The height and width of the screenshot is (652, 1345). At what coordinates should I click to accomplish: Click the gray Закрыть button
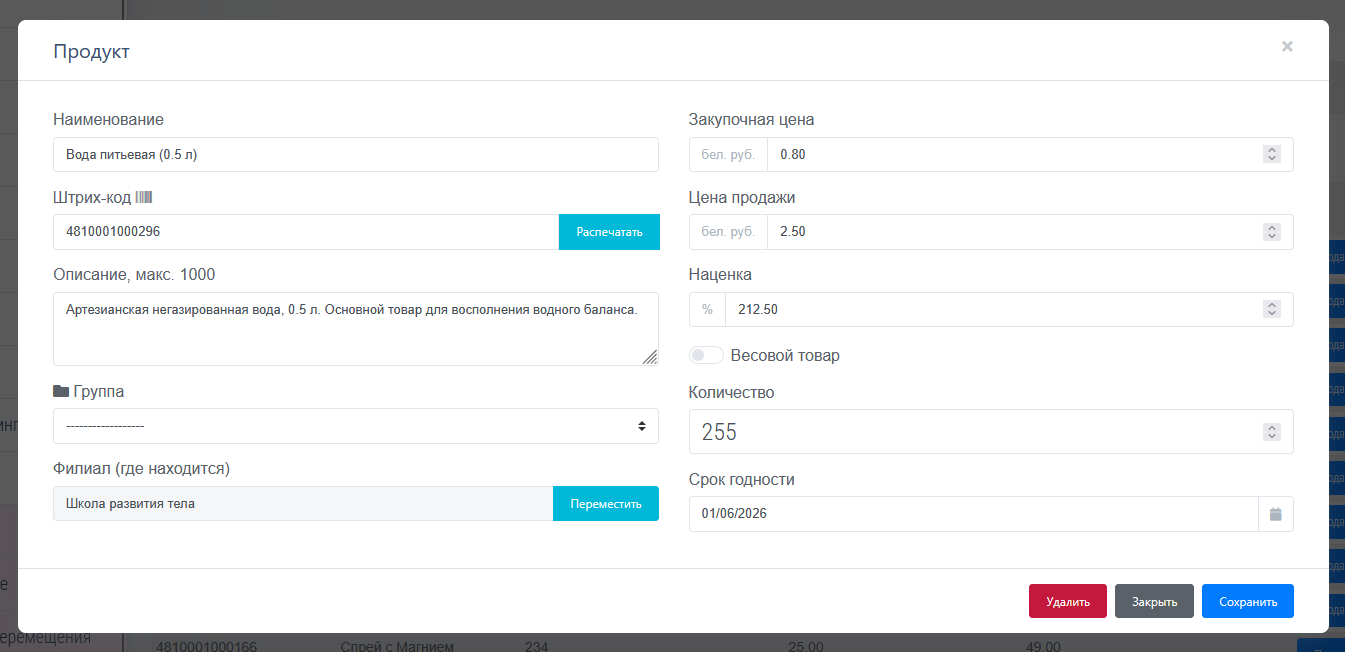(x=1154, y=602)
